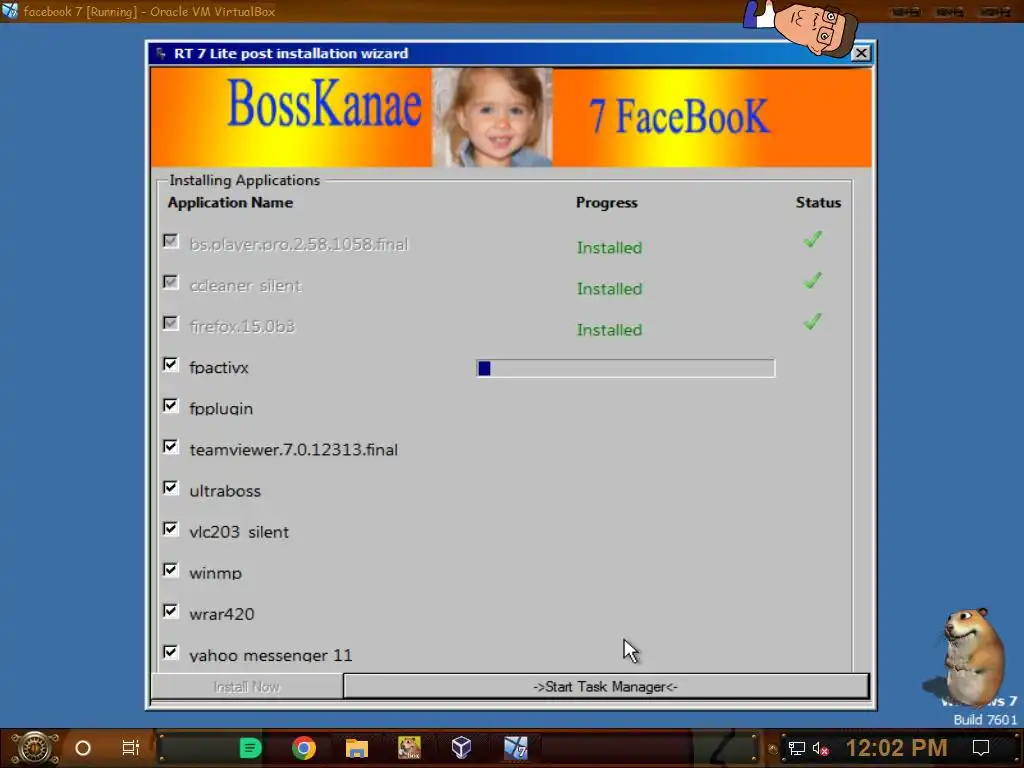Click the Install Now button
This screenshot has height=768, width=1024.
(247, 686)
